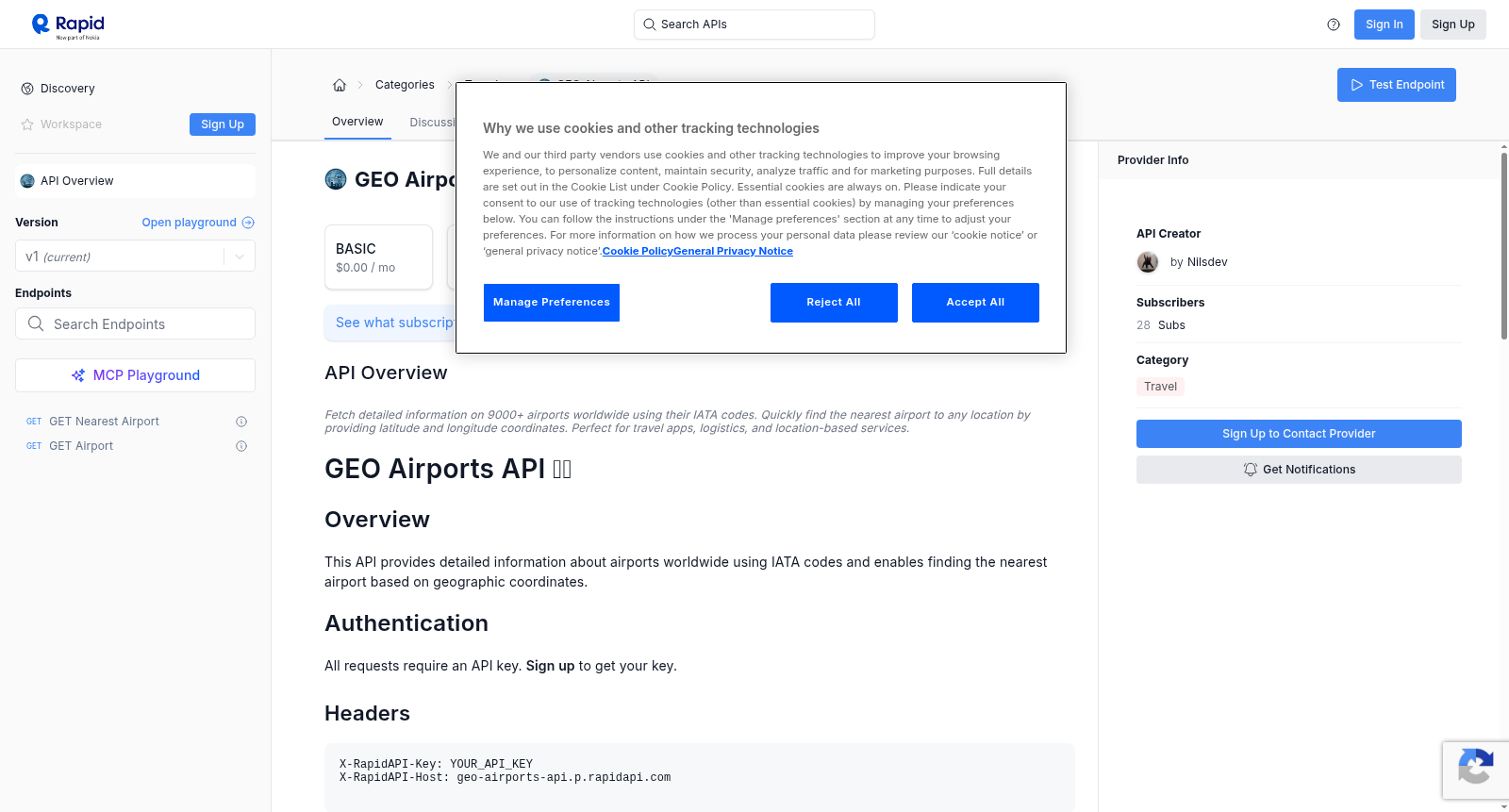Image resolution: width=1509 pixels, height=812 pixels.
Task: Click the sidebar Workspace Sign Up button
Action: tap(223, 124)
